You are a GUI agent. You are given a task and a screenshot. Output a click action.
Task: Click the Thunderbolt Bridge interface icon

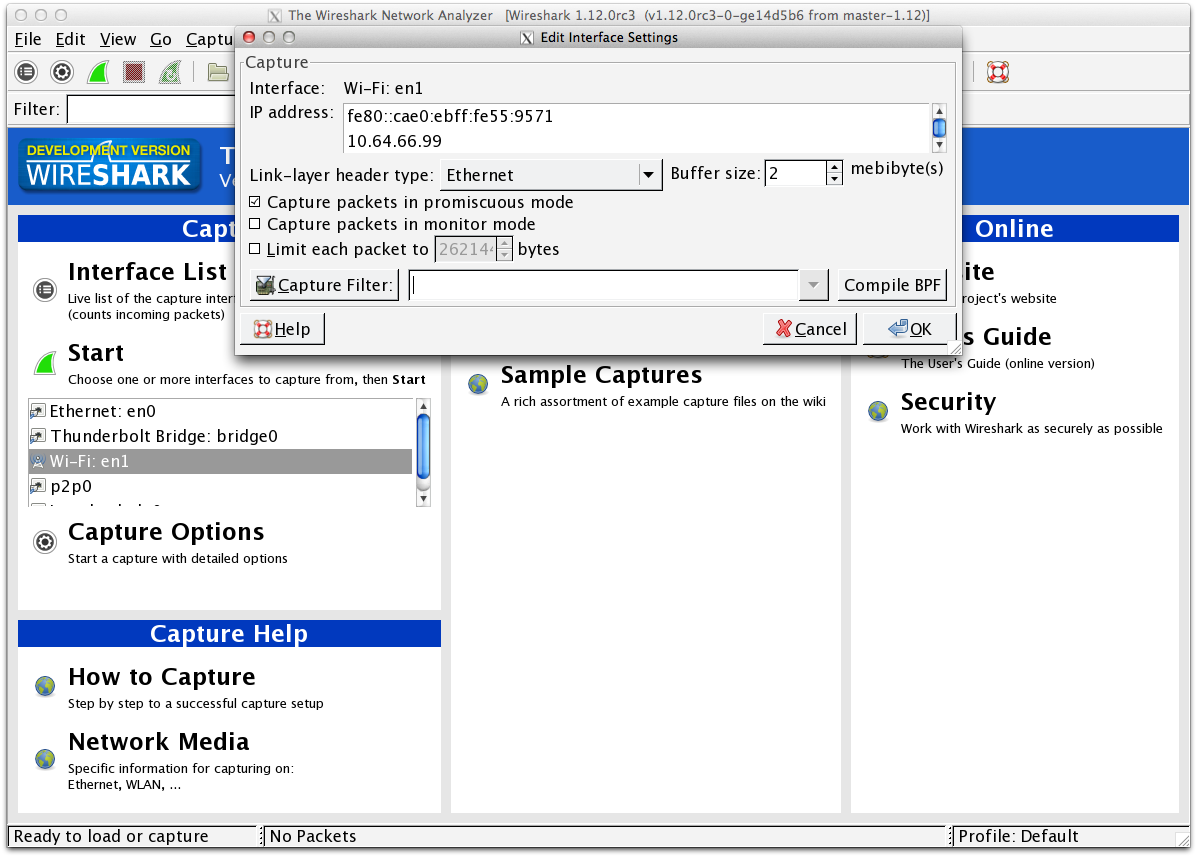pyautogui.click(x=37, y=437)
